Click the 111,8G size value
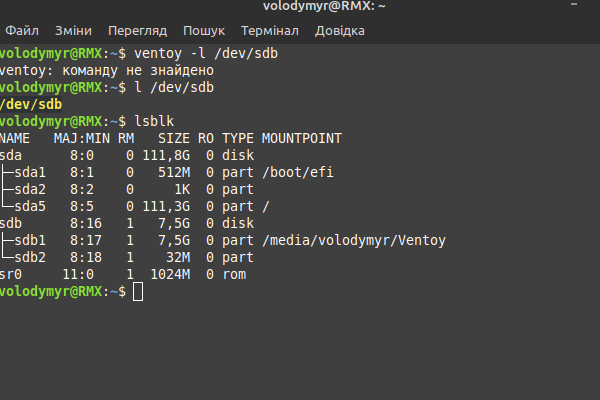Viewport: 600px width, 400px height. click(x=166, y=155)
